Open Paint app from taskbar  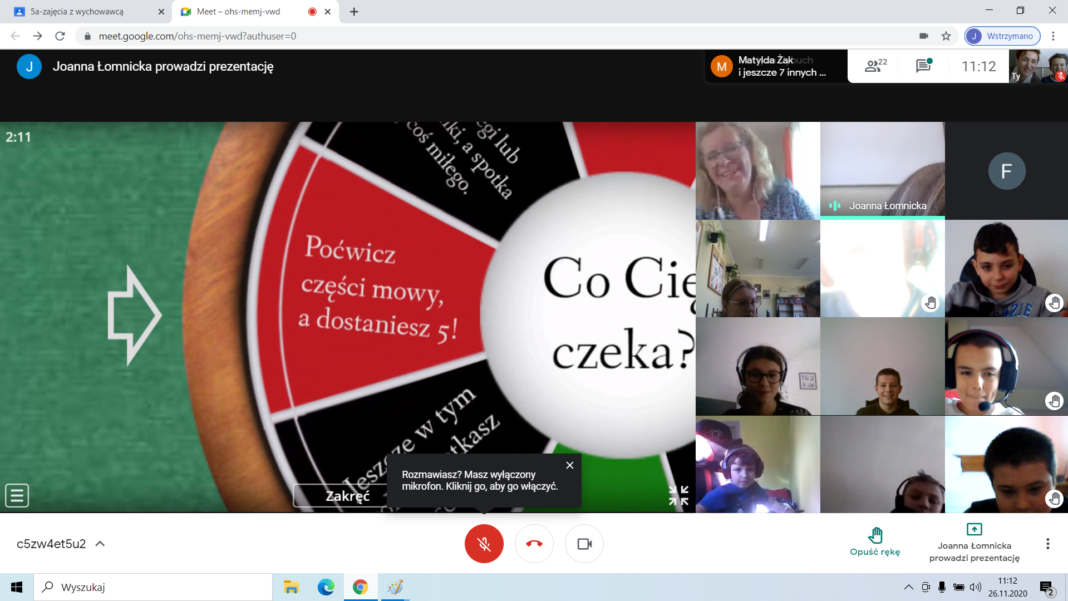(394, 587)
